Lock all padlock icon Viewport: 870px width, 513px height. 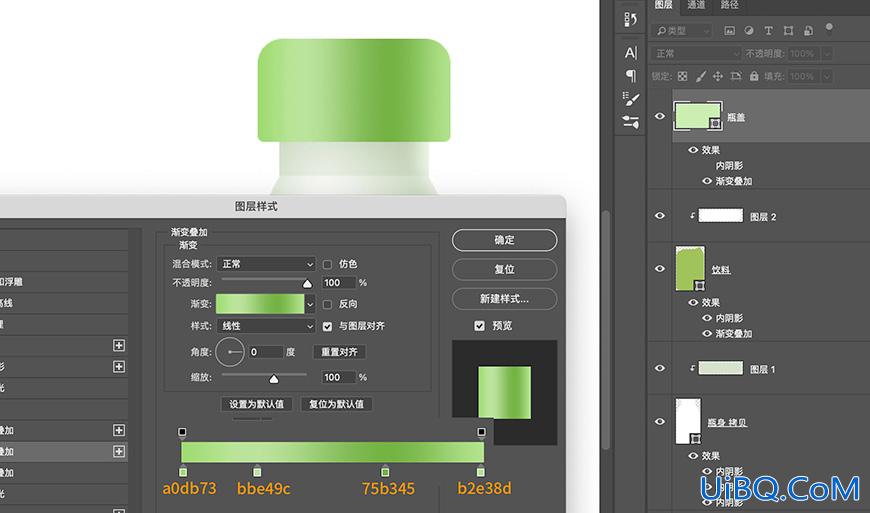(754, 76)
